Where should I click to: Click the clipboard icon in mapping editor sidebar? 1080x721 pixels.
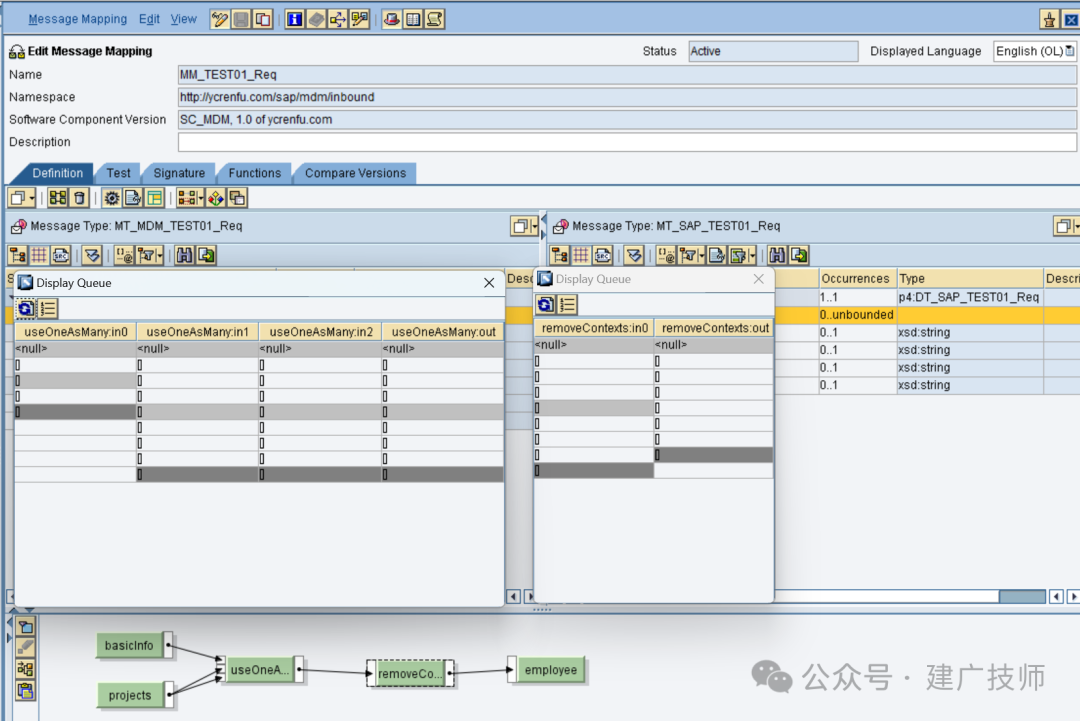click(x=25, y=691)
